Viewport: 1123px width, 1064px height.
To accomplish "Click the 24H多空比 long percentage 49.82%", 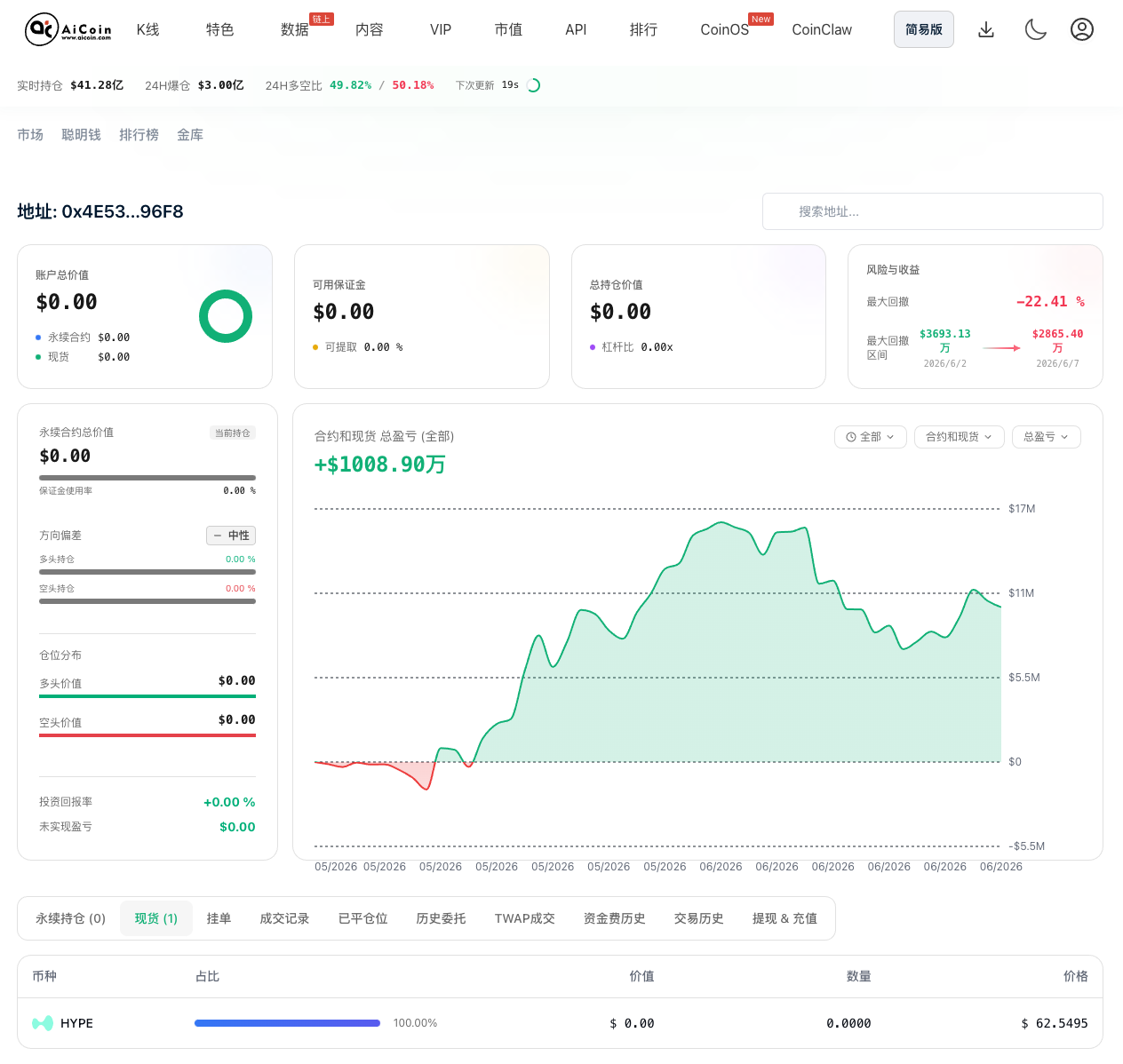I will (x=351, y=85).
